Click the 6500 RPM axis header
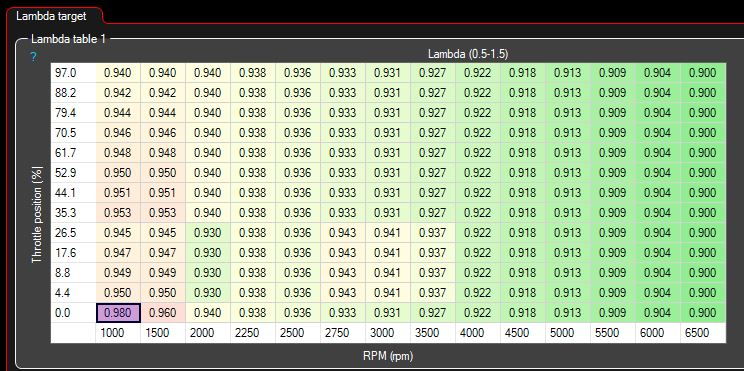The height and width of the screenshot is (371, 744). [x=703, y=333]
